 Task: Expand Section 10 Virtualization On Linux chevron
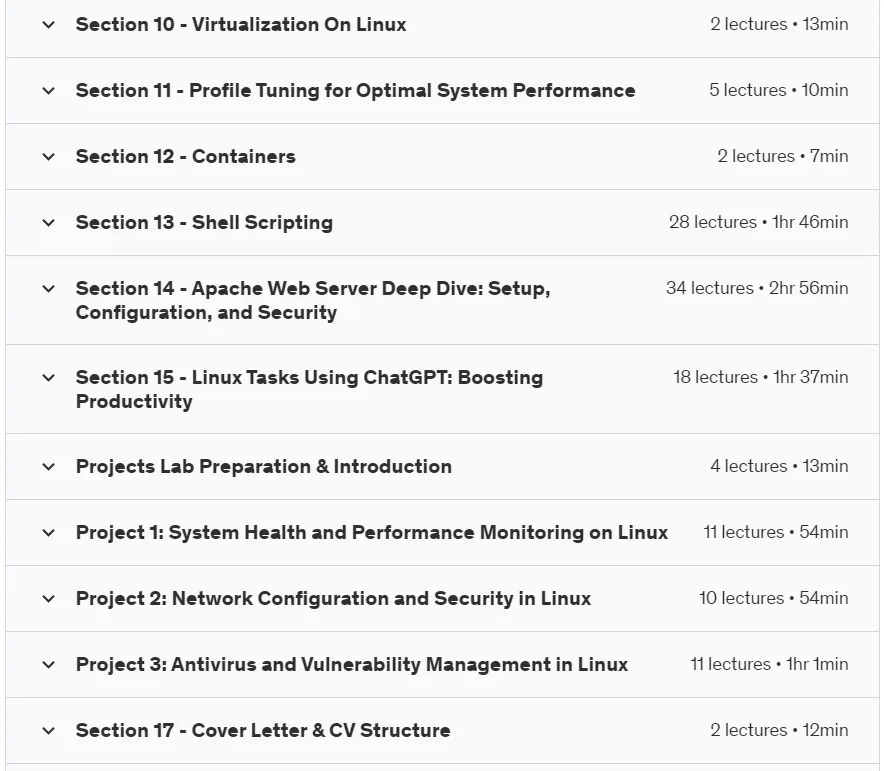[49, 25]
